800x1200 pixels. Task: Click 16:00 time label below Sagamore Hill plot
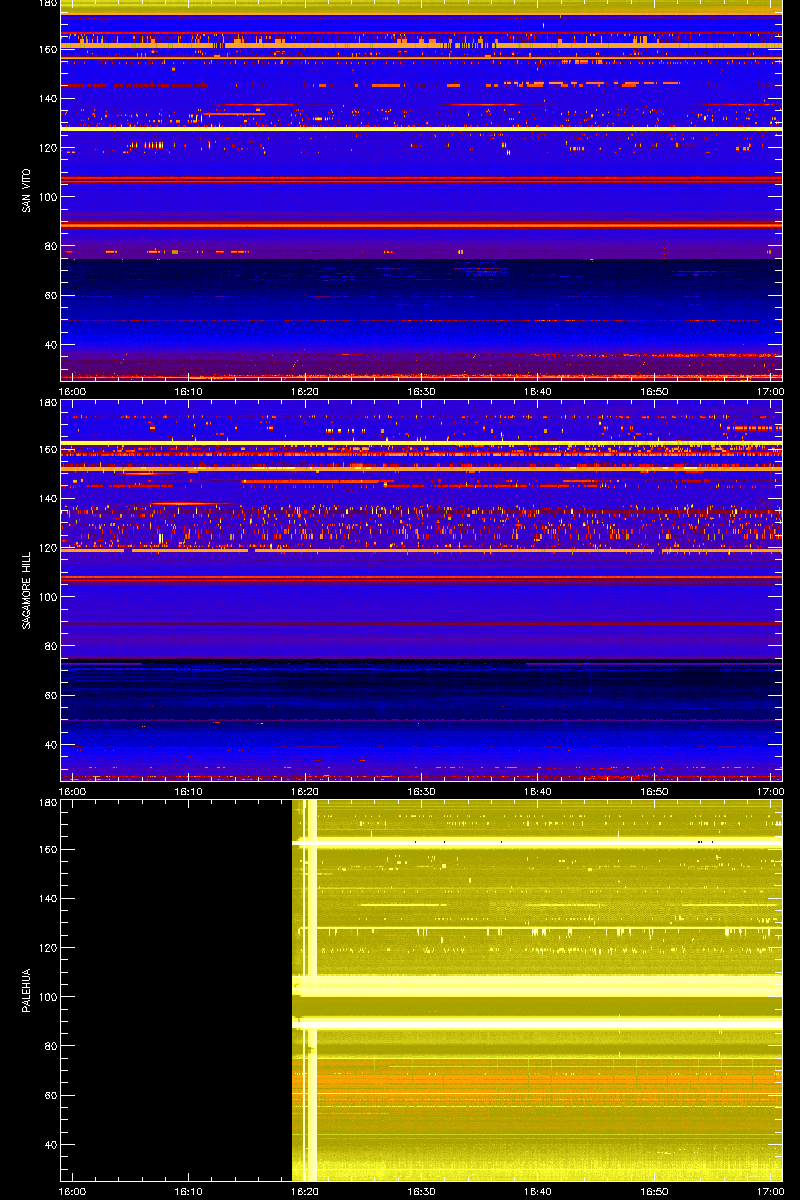point(72,791)
